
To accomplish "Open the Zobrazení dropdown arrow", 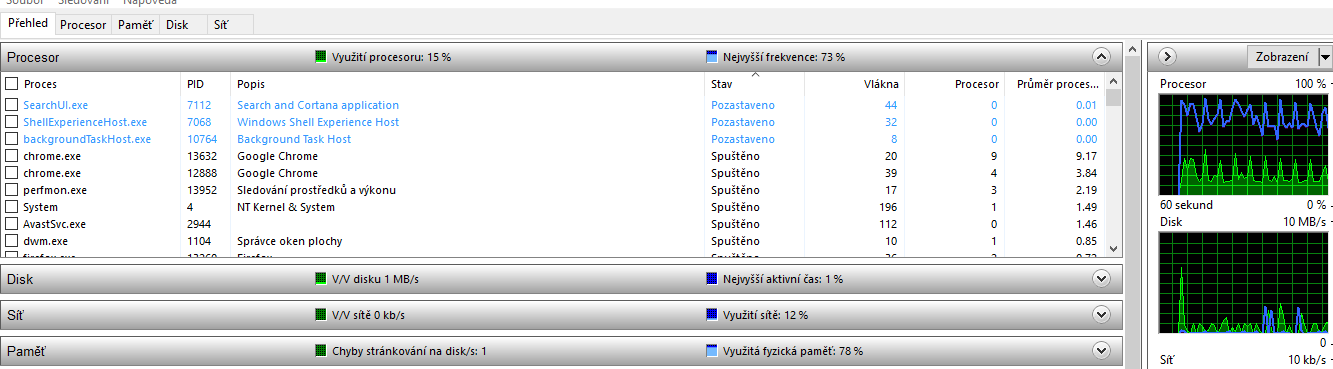I will tap(1325, 57).
